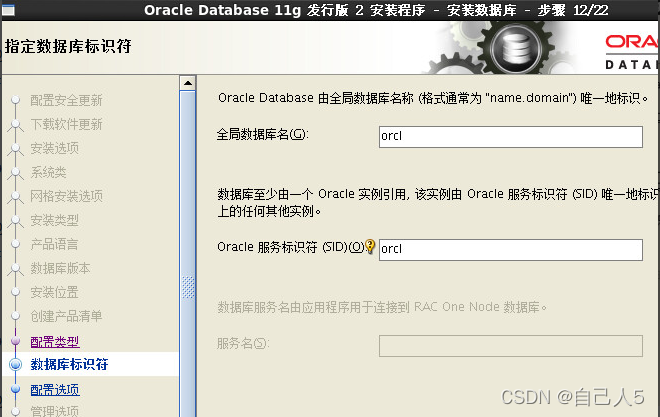The image size is (660, 417).
Task: Click the 产品语言 step
Action: pos(54,244)
